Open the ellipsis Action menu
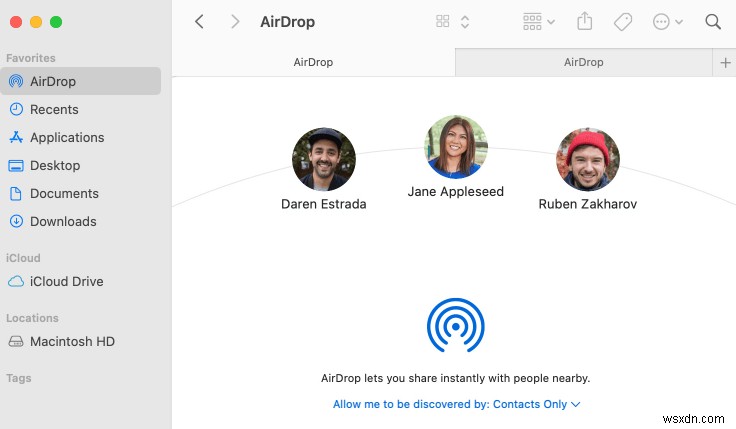Image resolution: width=736 pixels, height=429 pixels. click(x=667, y=22)
